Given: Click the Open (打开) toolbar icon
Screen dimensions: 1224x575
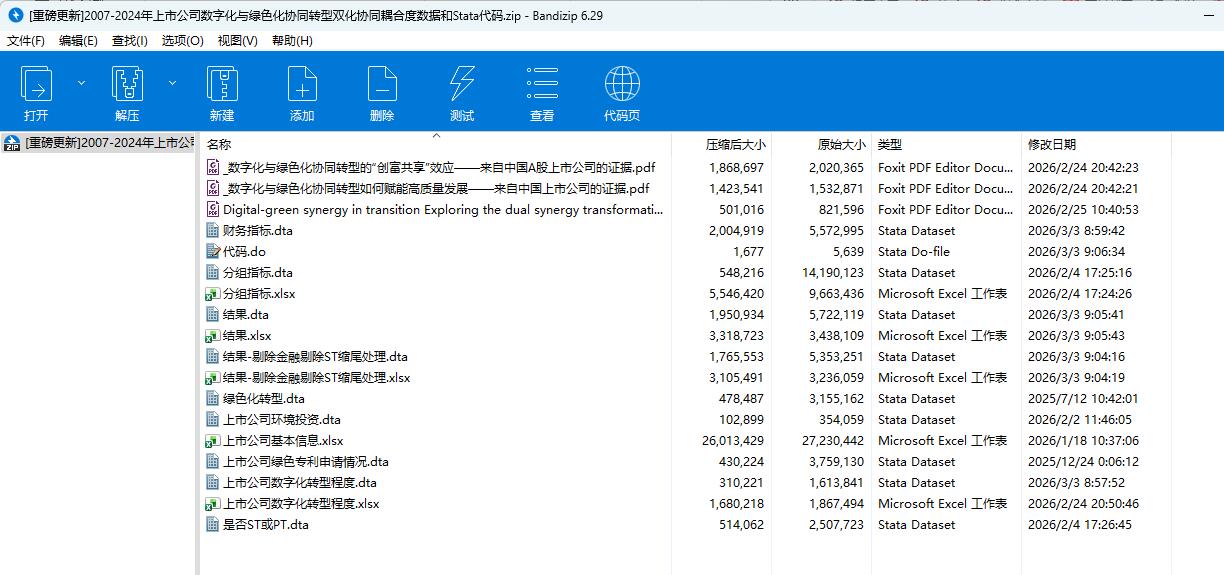Looking at the screenshot, I should [37, 83].
